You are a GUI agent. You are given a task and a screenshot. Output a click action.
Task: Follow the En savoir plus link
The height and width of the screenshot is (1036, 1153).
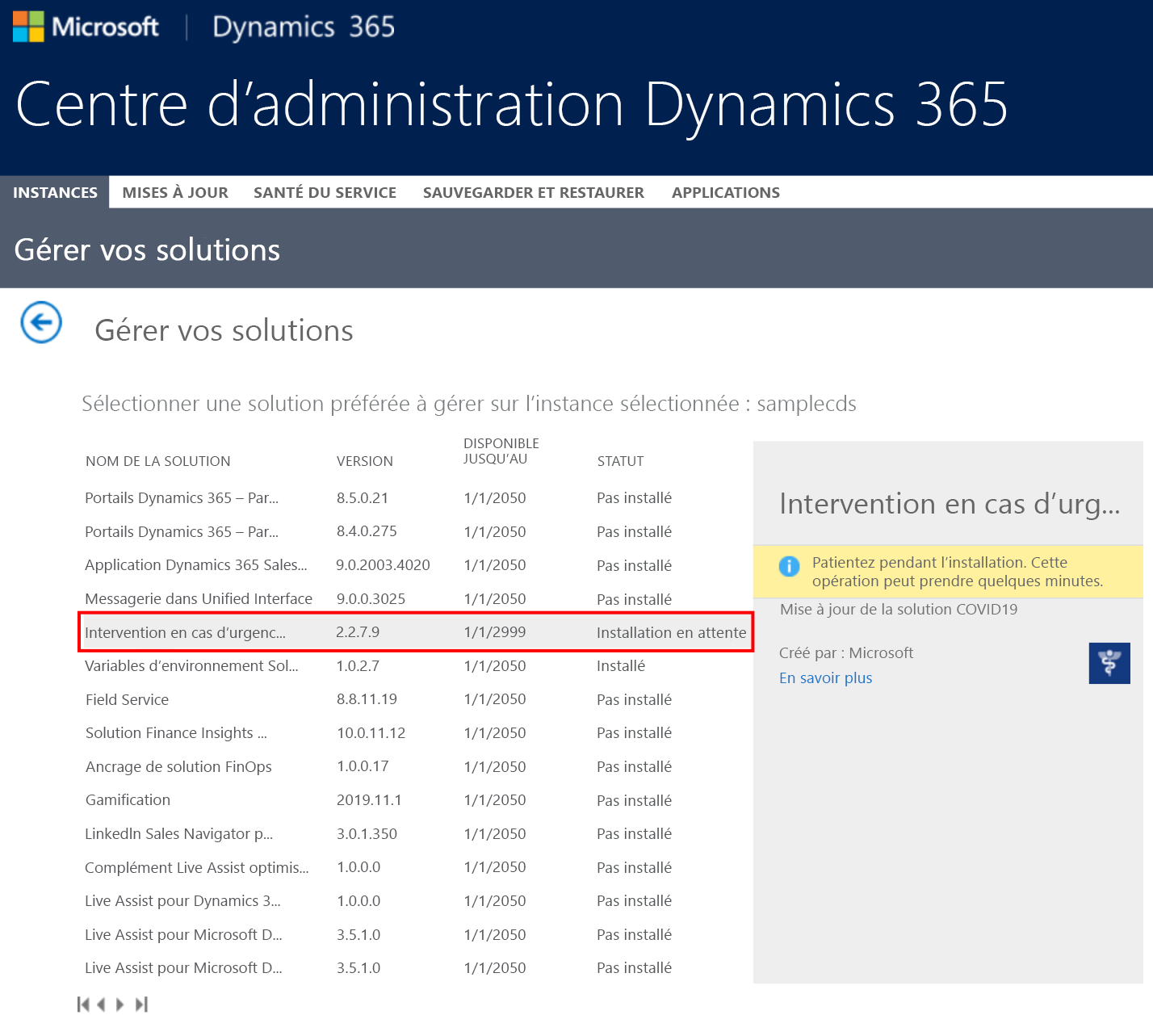(825, 677)
